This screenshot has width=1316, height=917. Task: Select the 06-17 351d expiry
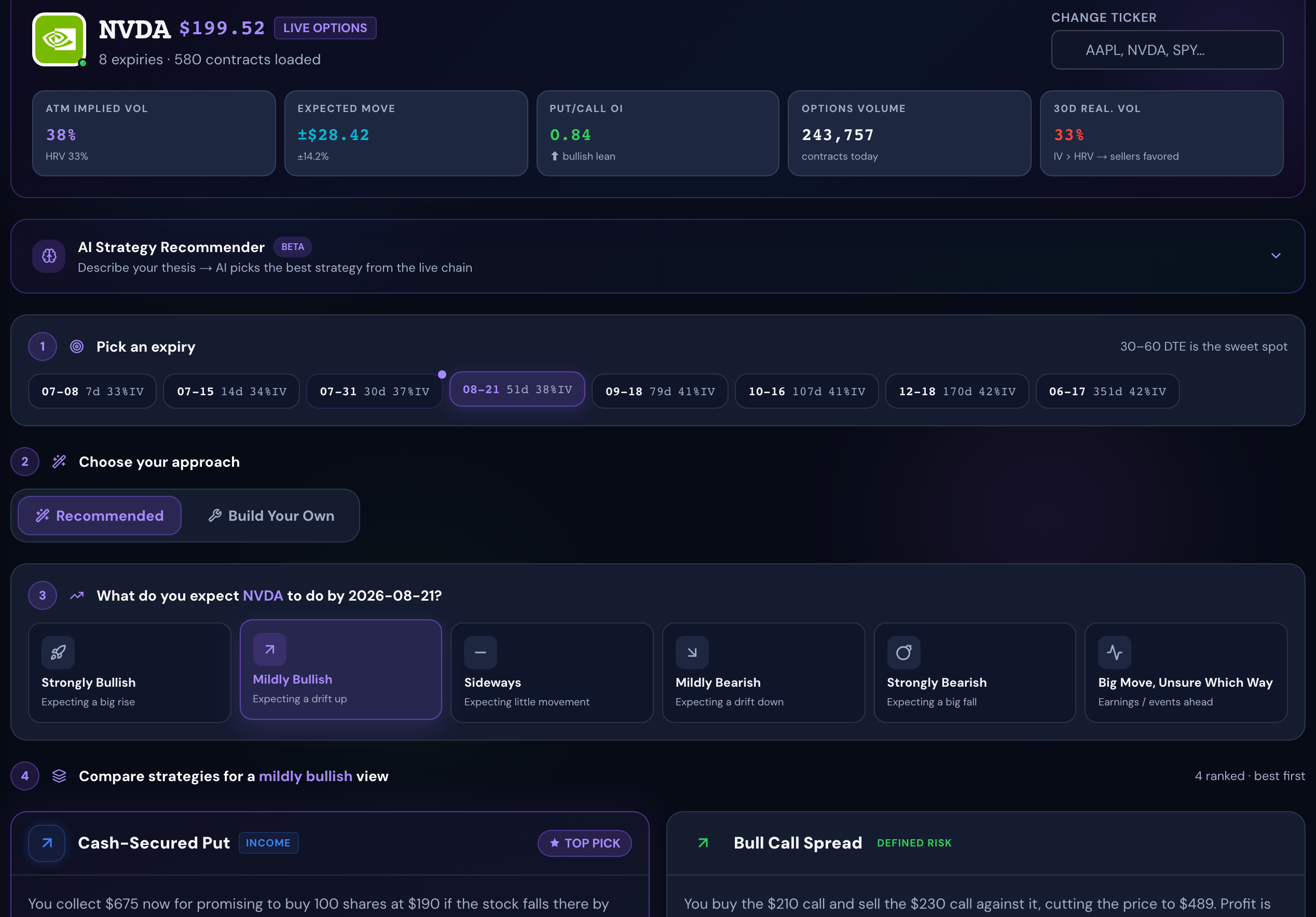click(x=1107, y=391)
